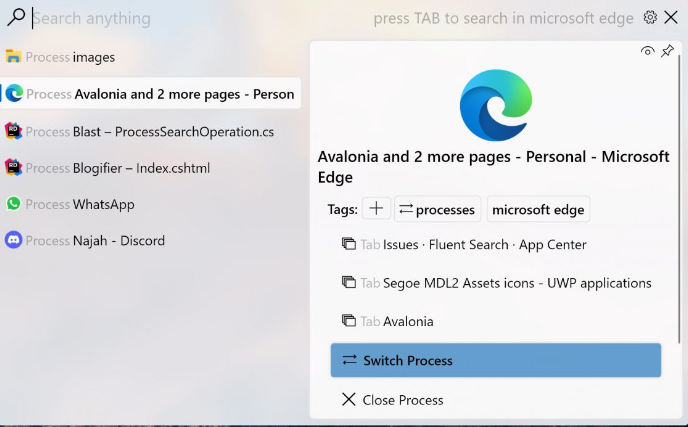Open settings via the gear icon

pos(650,18)
